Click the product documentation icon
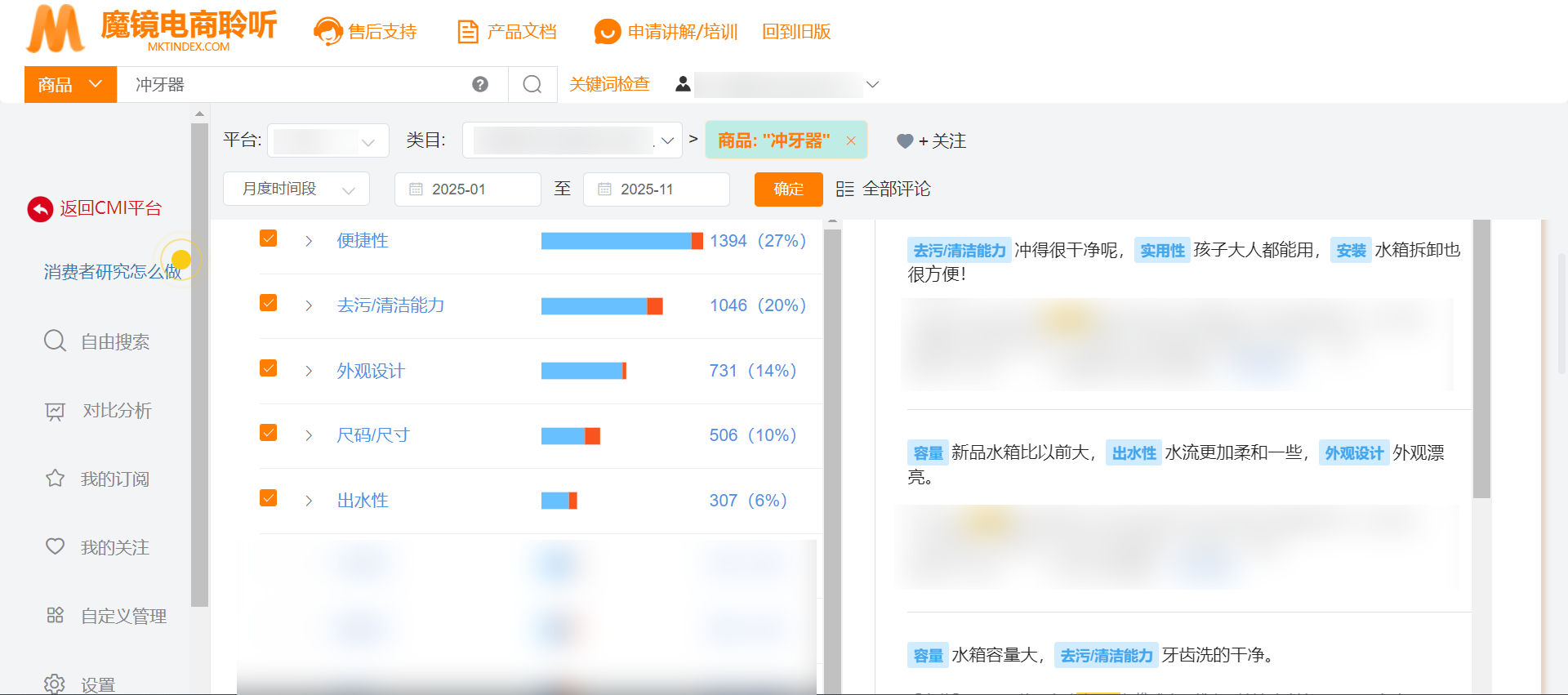 (x=467, y=32)
